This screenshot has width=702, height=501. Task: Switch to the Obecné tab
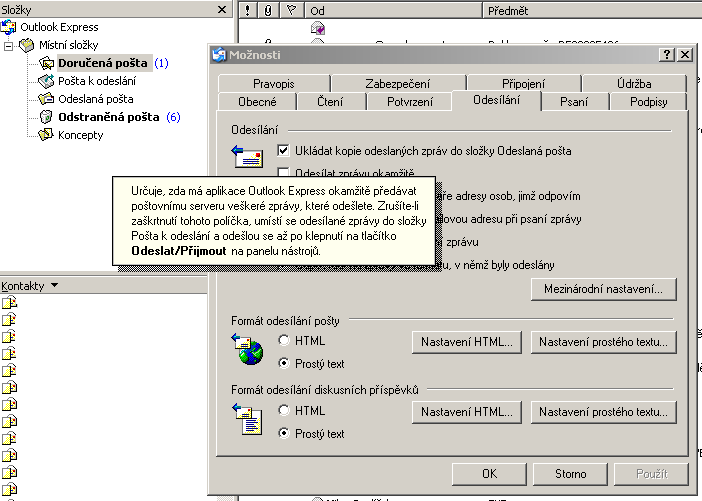pyautogui.click(x=257, y=102)
